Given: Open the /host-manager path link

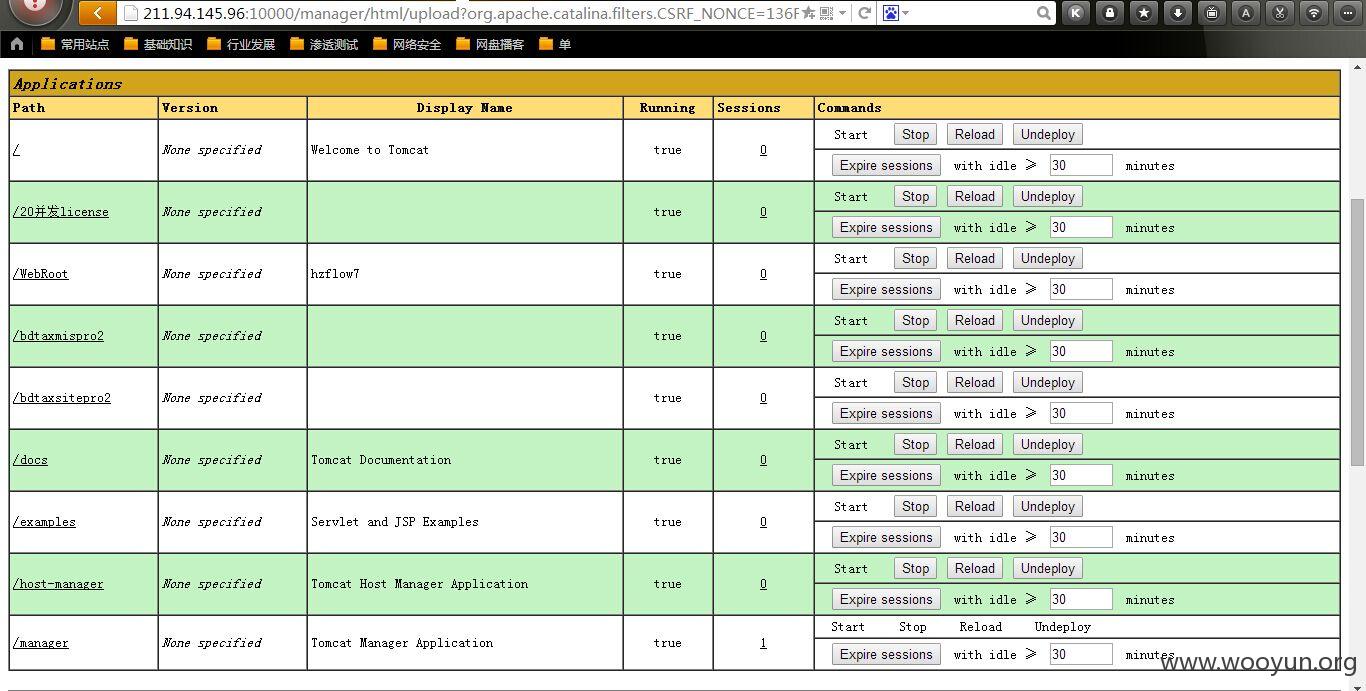Looking at the screenshot, I should click(58, 584).
